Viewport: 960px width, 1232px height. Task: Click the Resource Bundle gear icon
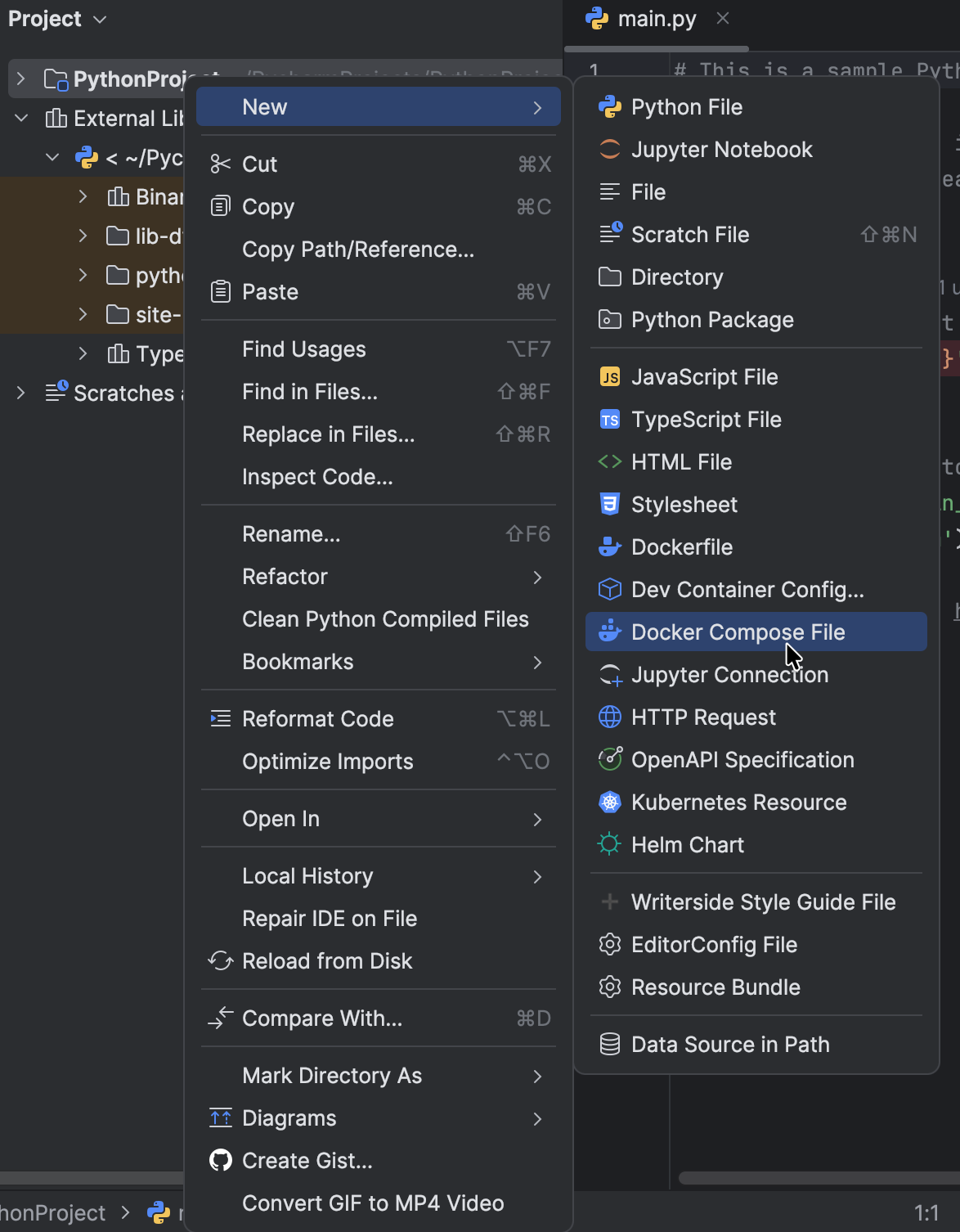click(x=610, y=987)
